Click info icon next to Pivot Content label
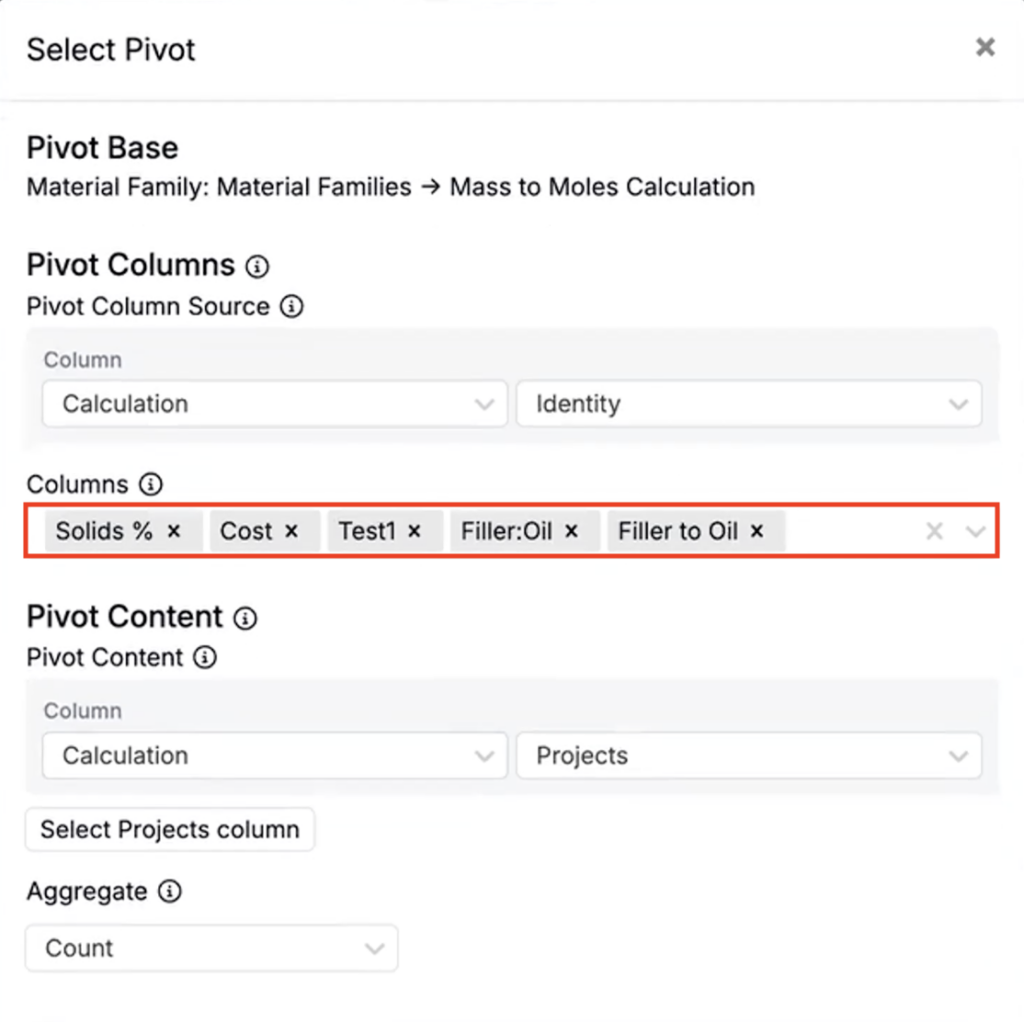The height and width of the screenshot is (1022, 1024). (x=205, y=658)
